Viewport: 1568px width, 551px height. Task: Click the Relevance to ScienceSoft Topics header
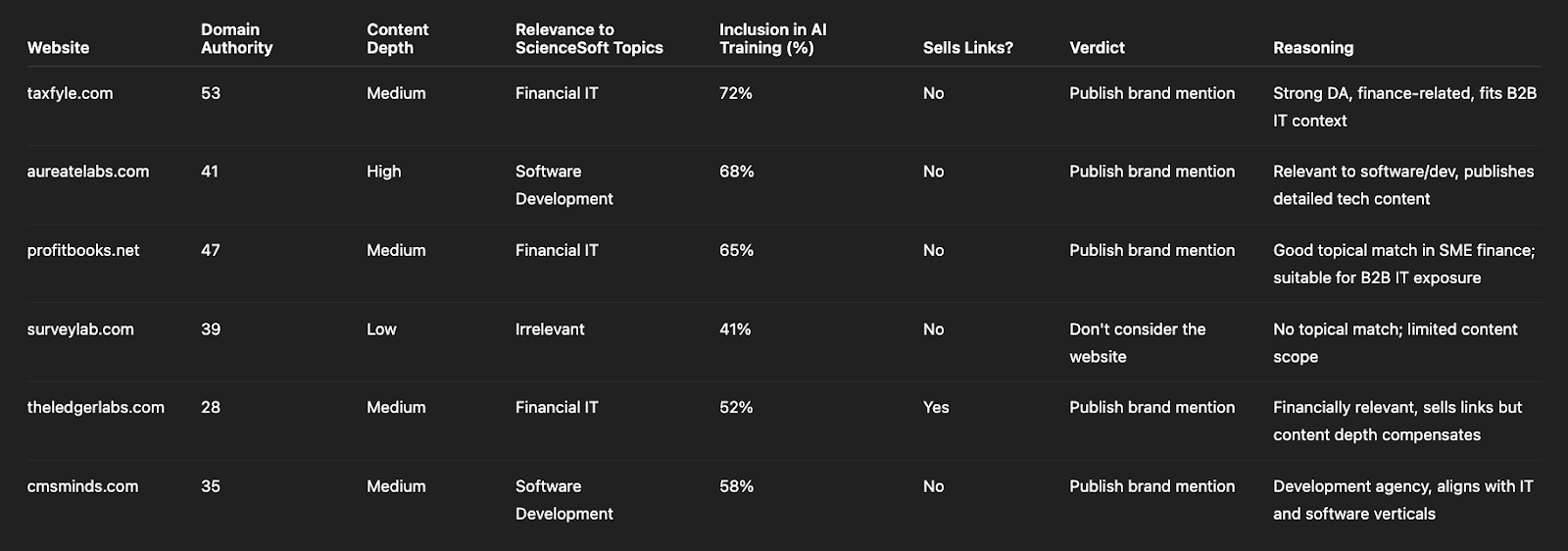(x=589, y=38)
